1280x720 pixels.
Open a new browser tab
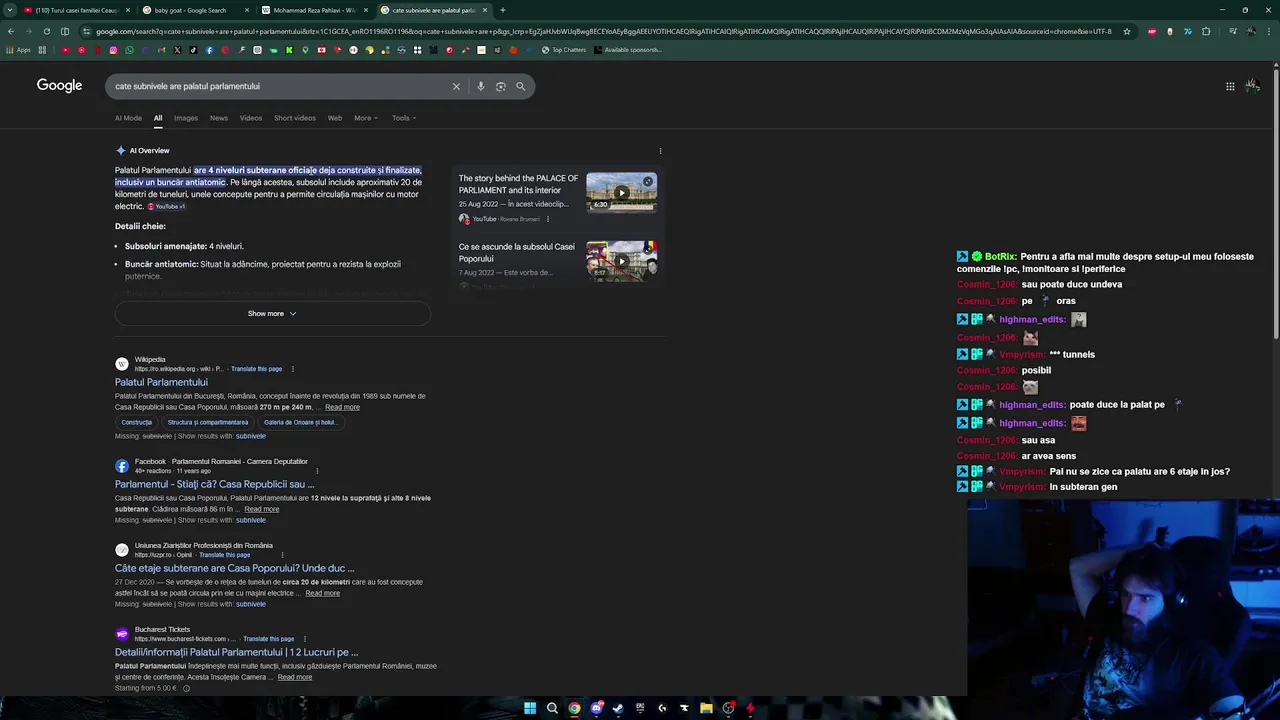[x=502, y=10]
